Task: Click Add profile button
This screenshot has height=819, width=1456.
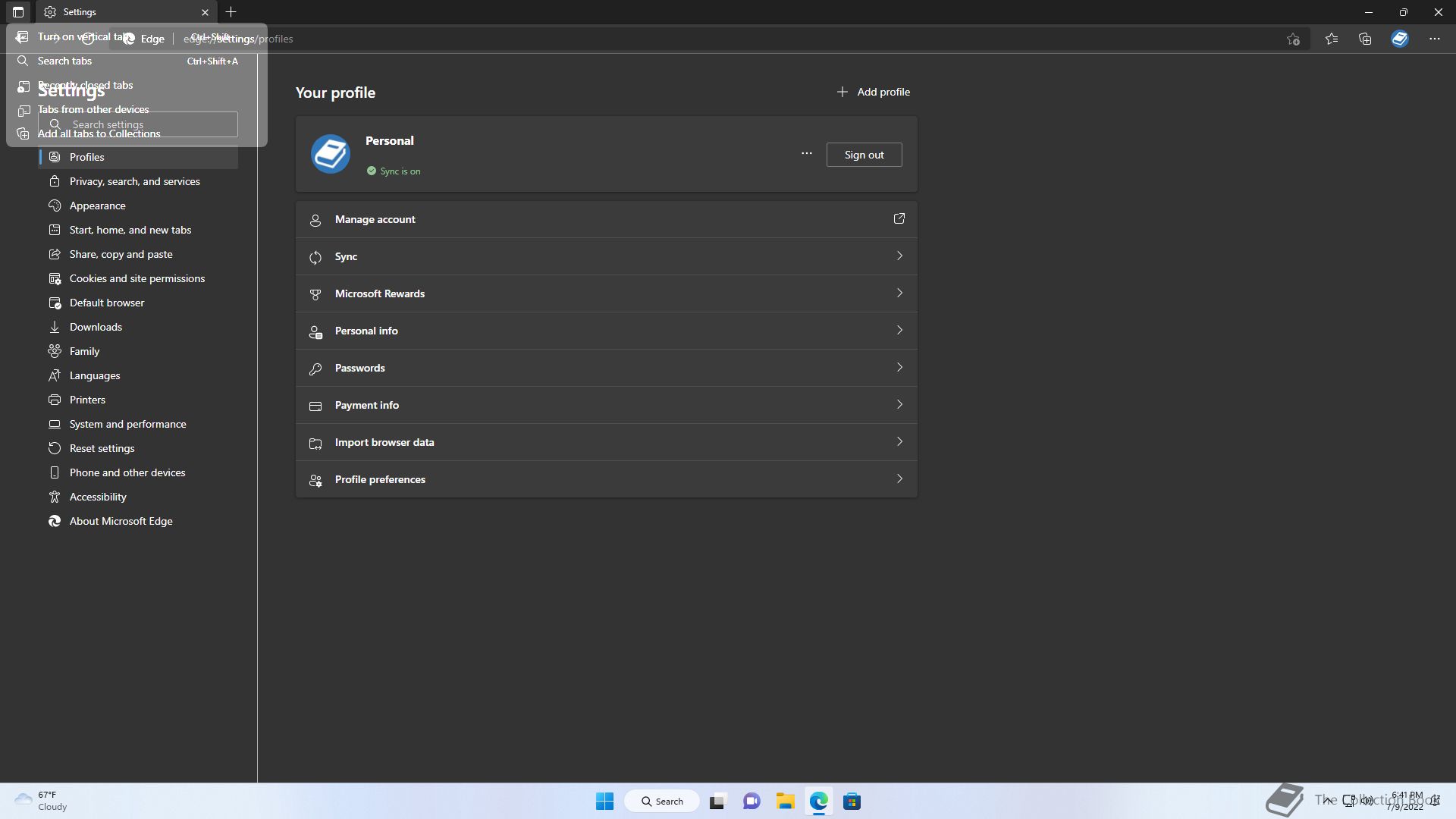Action: click(x=873, y=92)
